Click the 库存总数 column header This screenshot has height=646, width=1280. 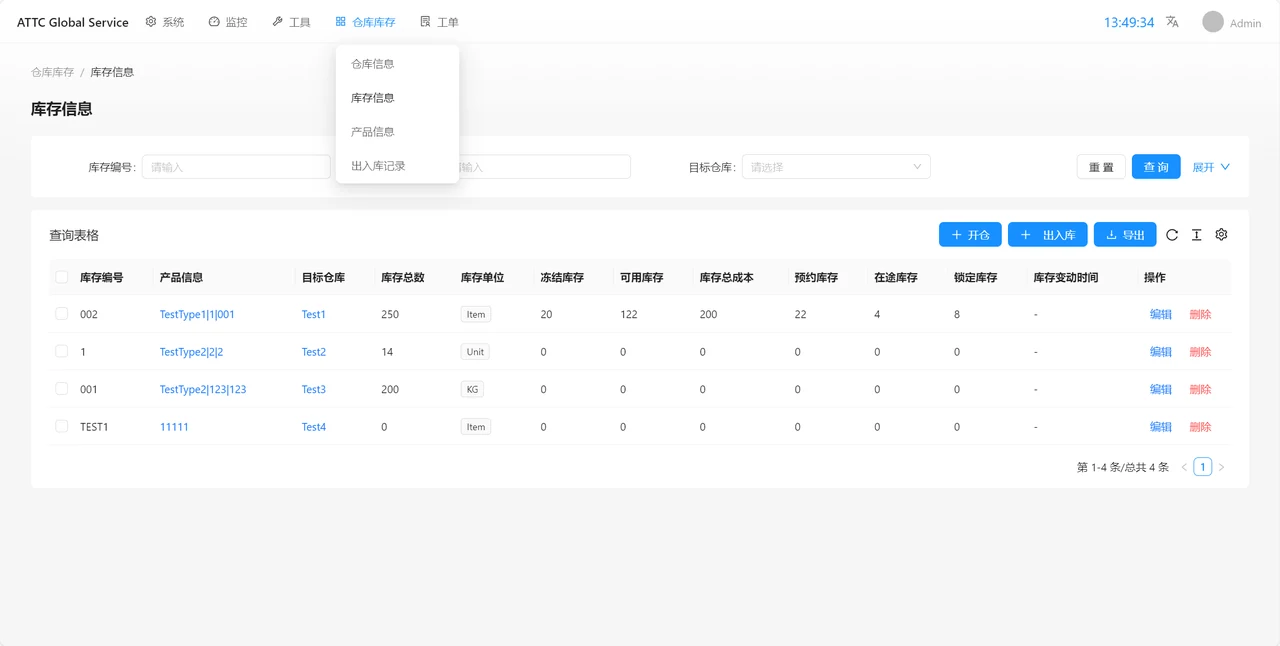403,277
